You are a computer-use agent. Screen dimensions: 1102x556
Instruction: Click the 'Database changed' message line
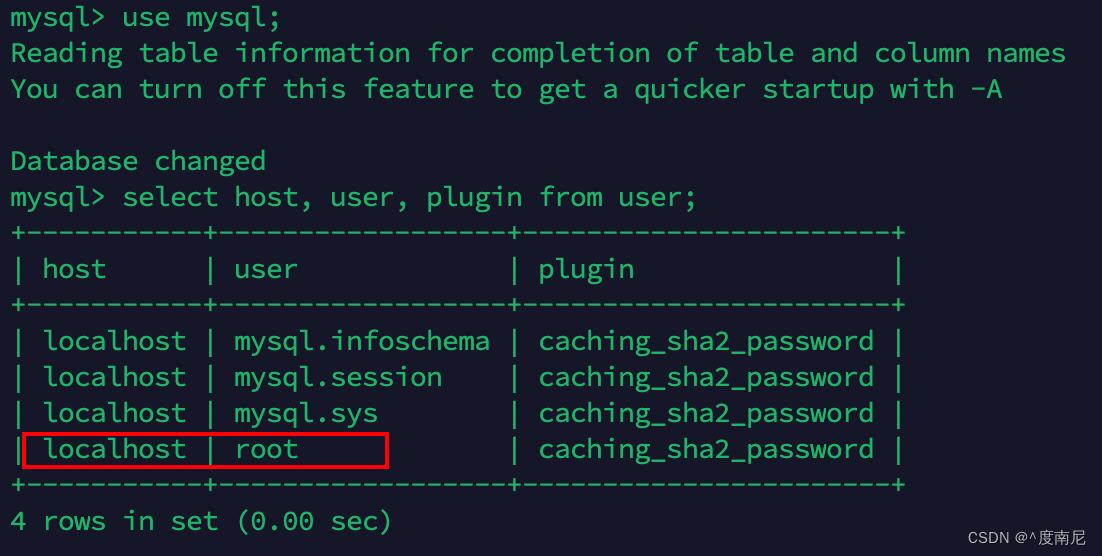[138, 162]
